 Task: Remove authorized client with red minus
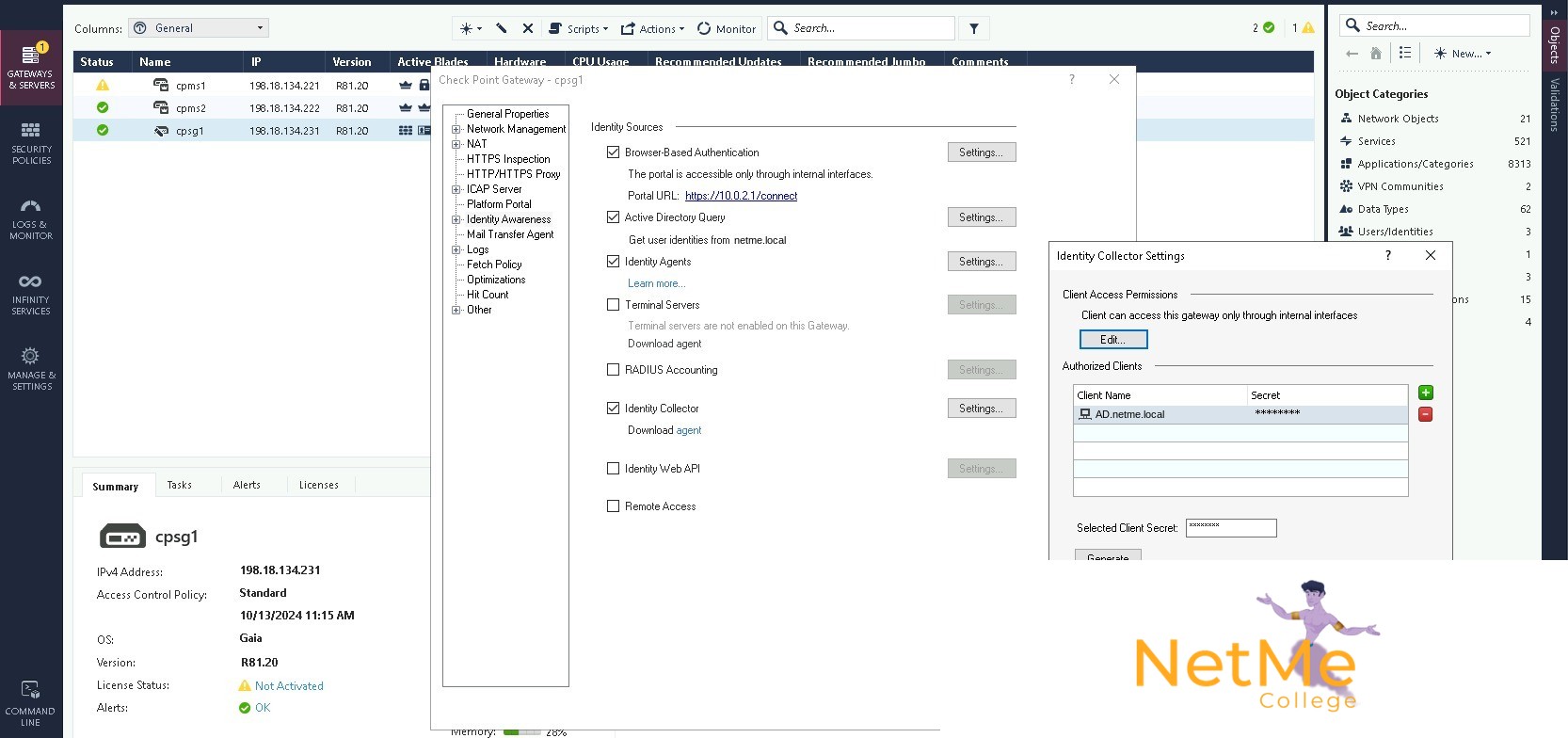click(1426, 414)
